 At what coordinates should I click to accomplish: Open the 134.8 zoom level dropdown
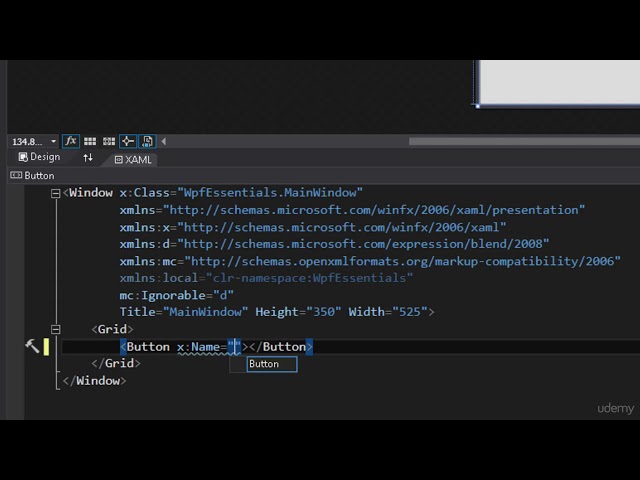click(x=33, y=142)
